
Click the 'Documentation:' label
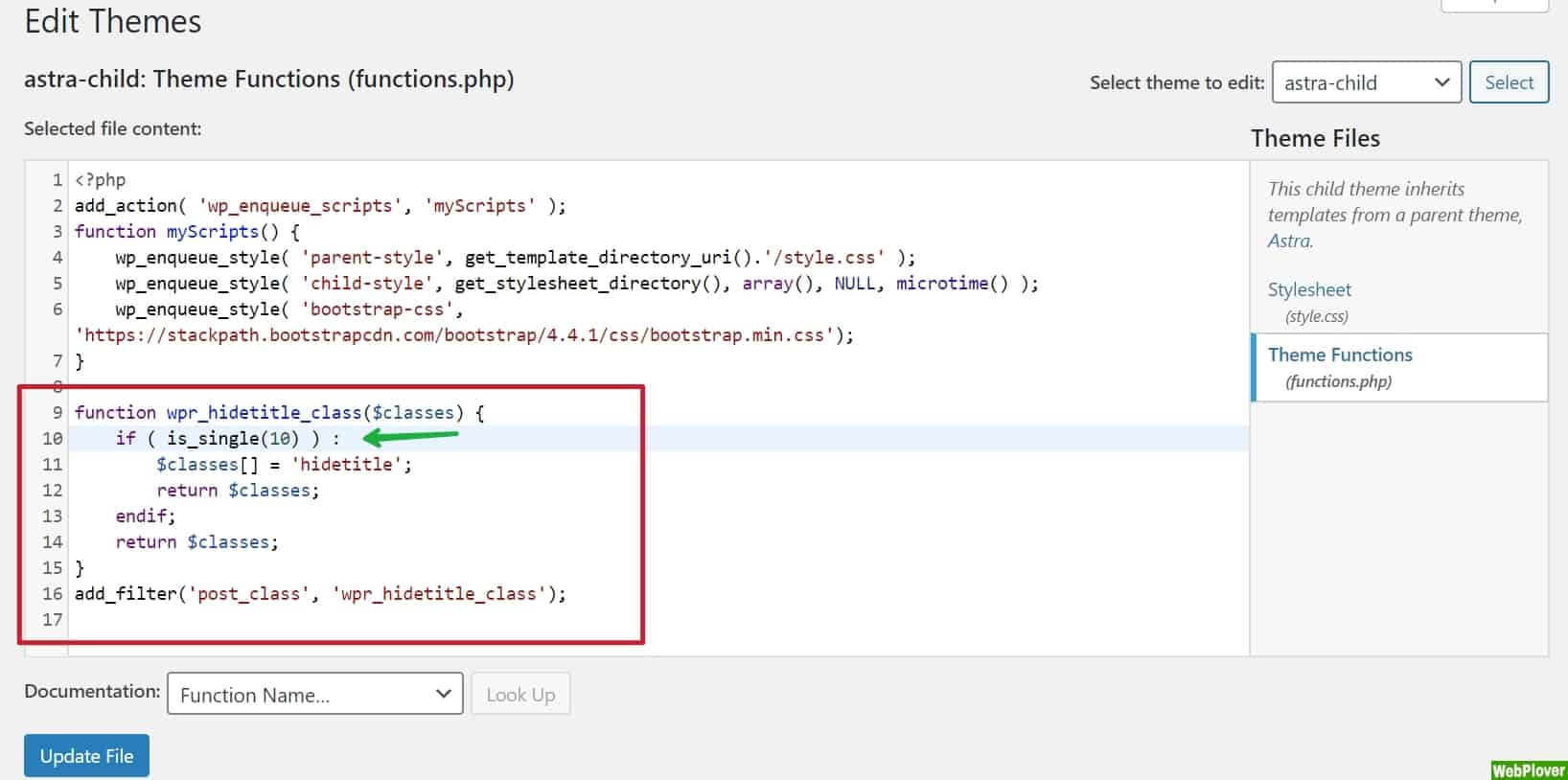point(92,692)
